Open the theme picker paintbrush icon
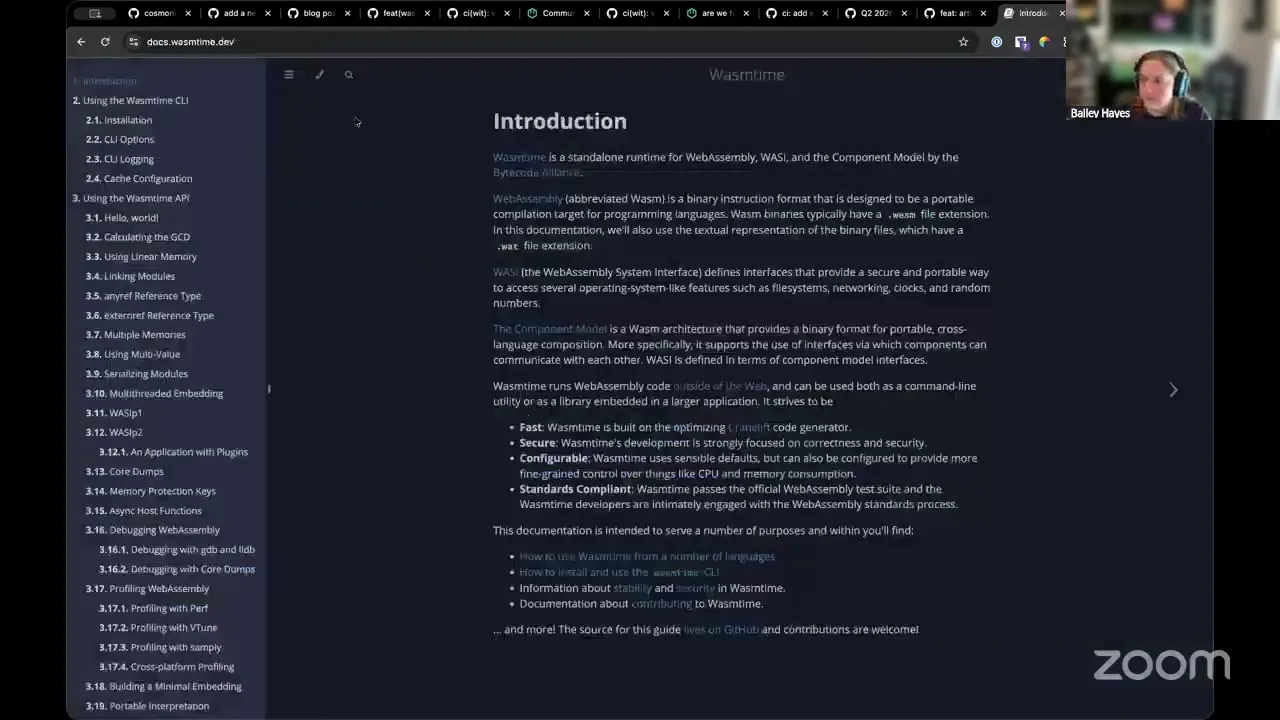Image resolution: width=1280 pixels, height=720 pixels. (x=319, y=74)
